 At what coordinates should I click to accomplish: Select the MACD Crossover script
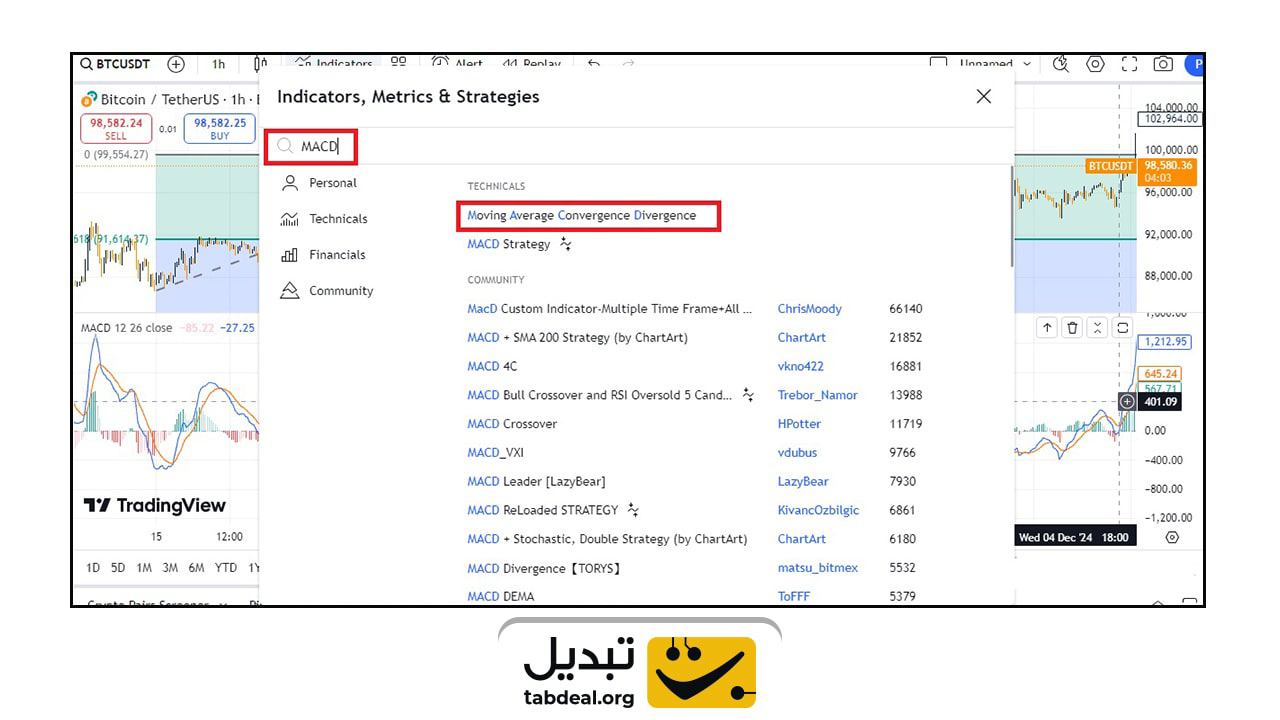(x=512, y=424)
